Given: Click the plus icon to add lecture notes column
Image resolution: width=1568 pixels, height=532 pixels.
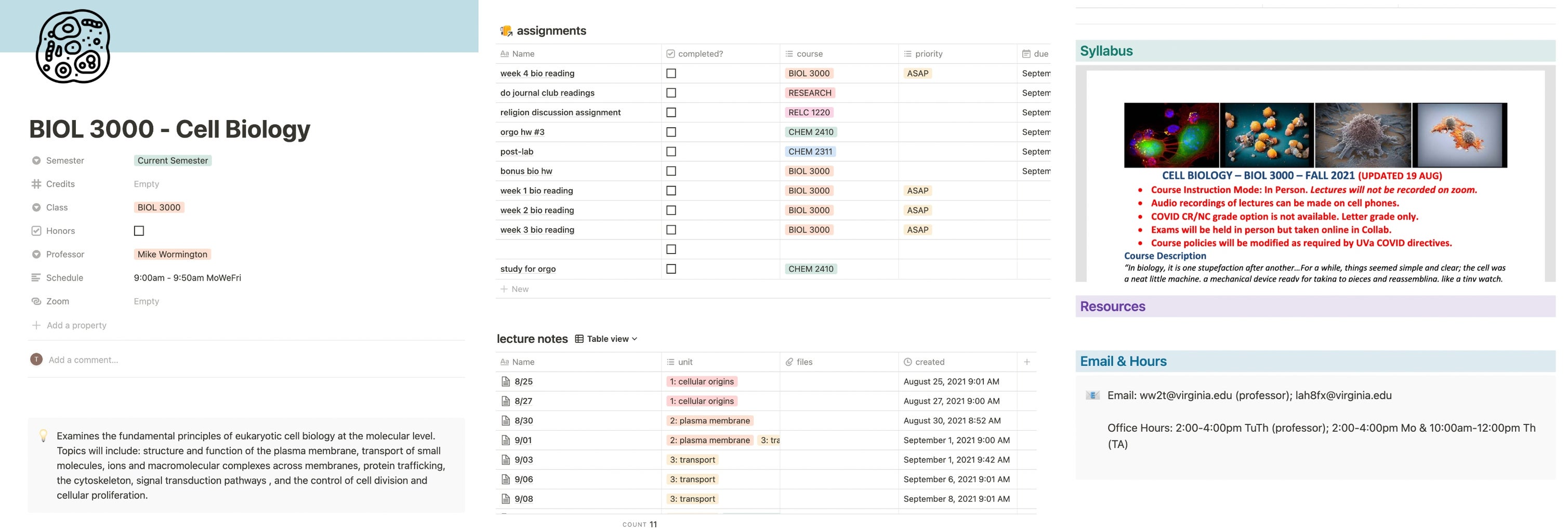Looking at the screenshot, I should click(x=1026, y=362).
